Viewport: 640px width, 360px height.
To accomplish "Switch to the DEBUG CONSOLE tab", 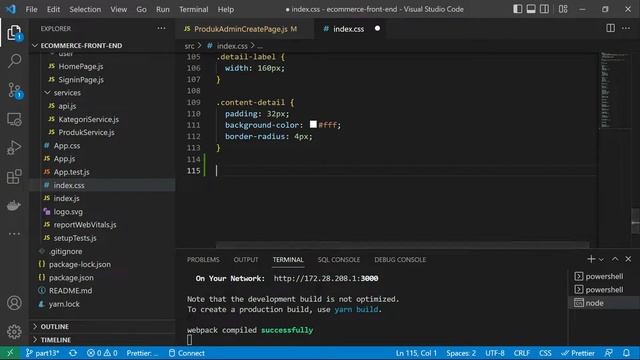I will pyautogui.click(x=400, y=260).
